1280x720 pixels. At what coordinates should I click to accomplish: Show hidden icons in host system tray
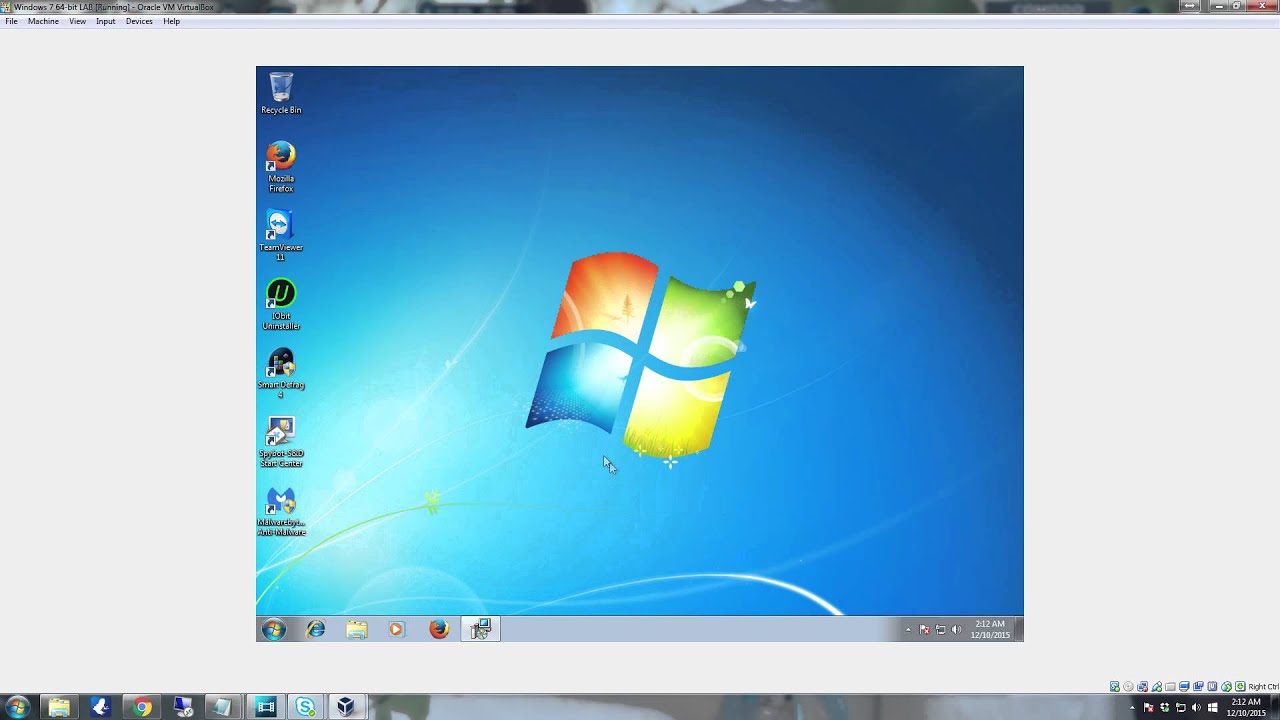(x=1132, y=708)
